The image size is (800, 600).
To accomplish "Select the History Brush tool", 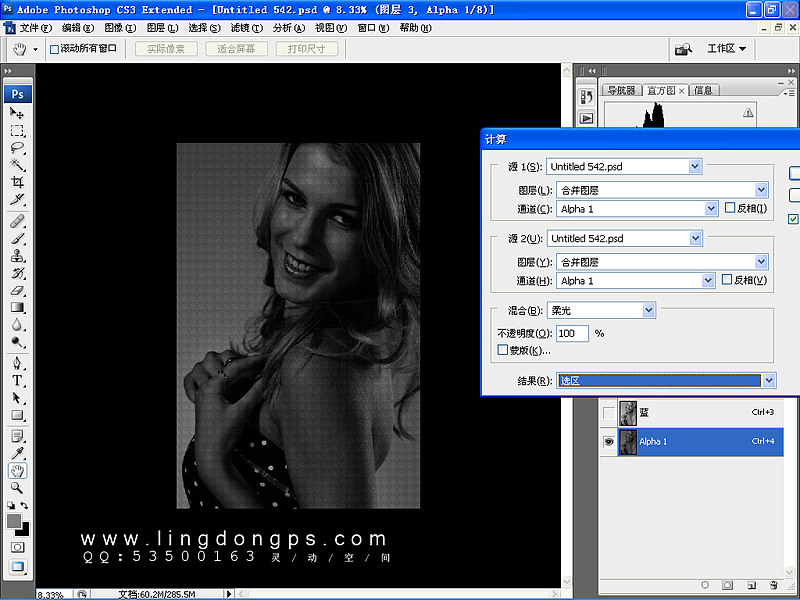I will (x=17, y=273).
